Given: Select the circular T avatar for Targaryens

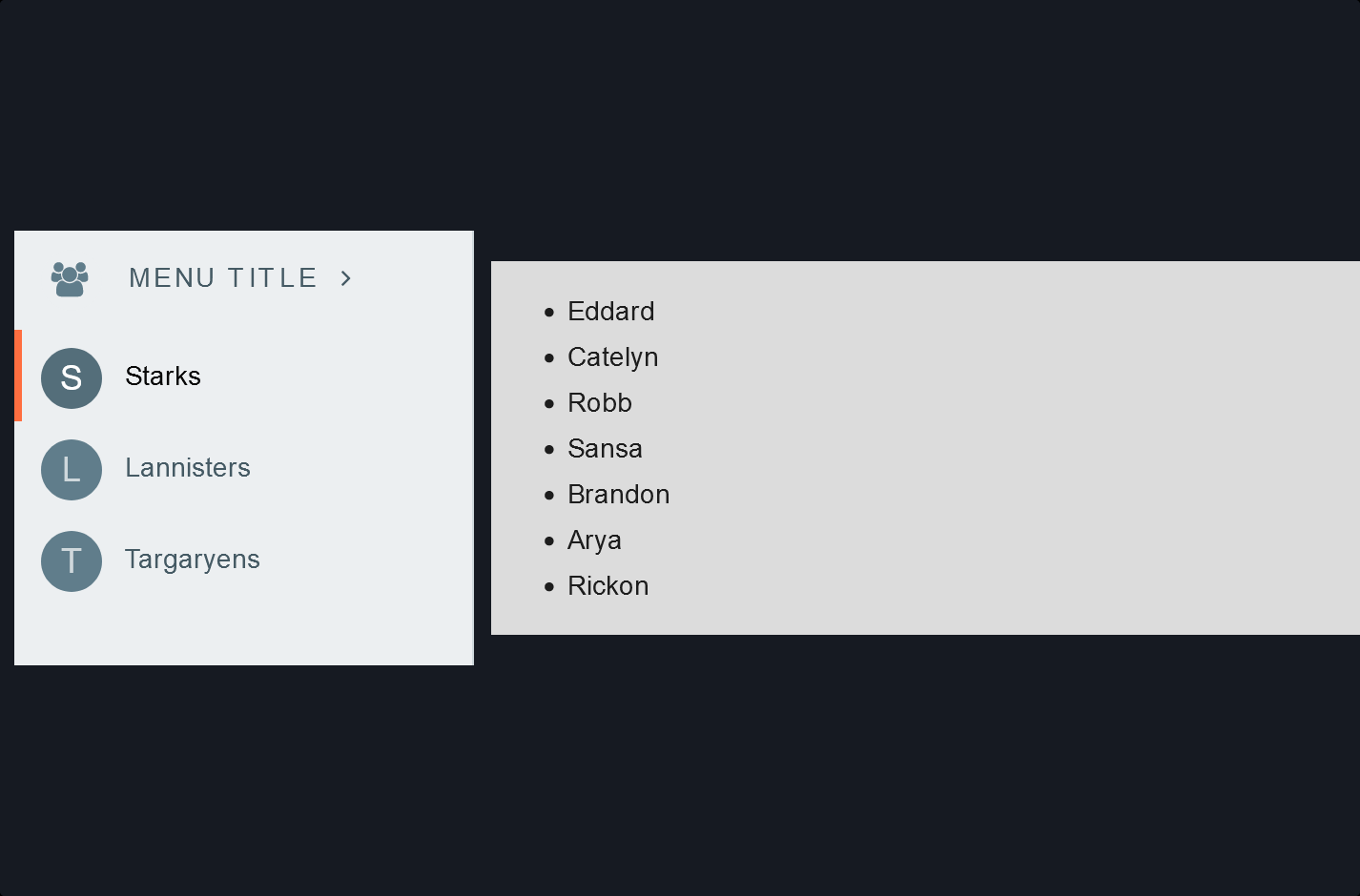Looking at the screenshot, I should pyautogui.click(x=72, y=560).
